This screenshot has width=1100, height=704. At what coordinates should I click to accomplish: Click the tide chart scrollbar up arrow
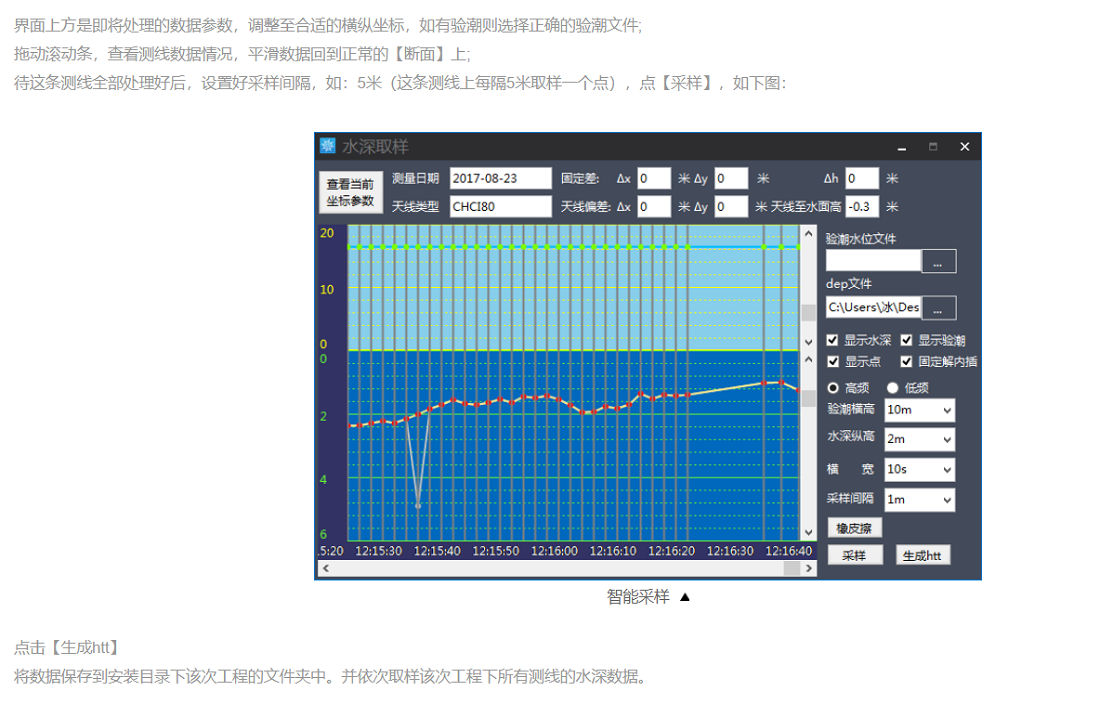808,234
